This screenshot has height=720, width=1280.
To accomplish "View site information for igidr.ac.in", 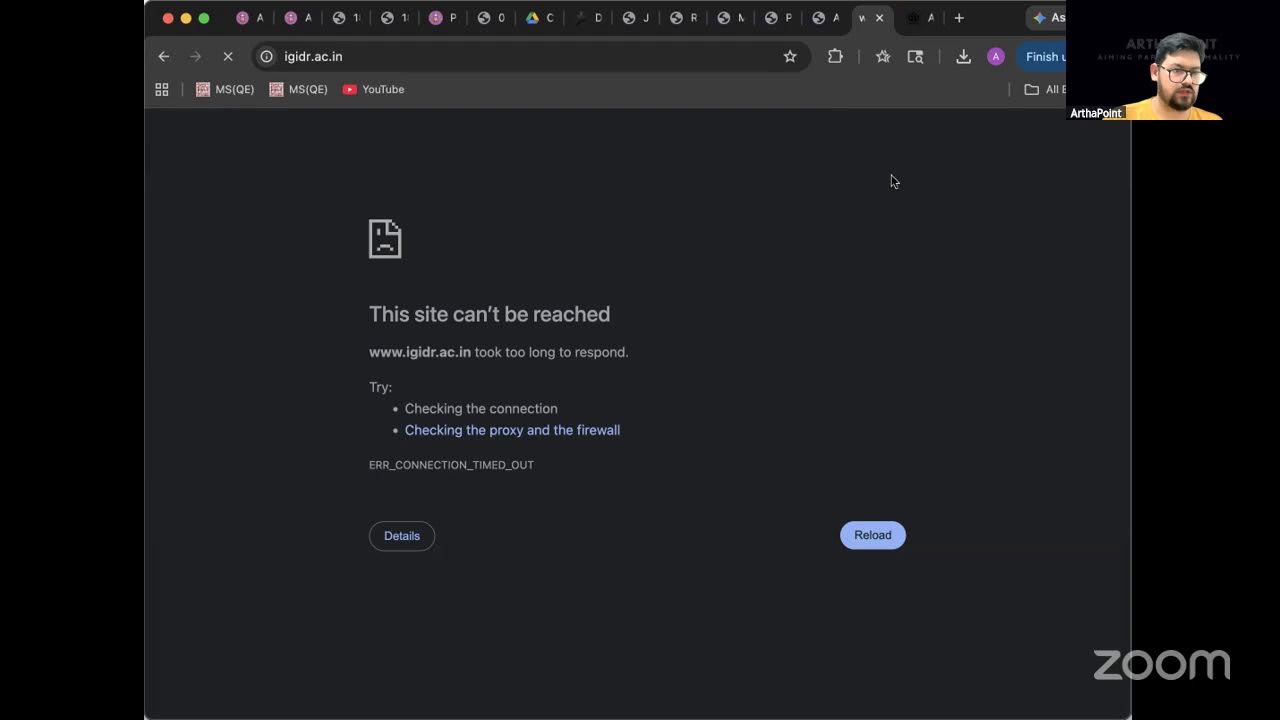I will tap(267, 57).
